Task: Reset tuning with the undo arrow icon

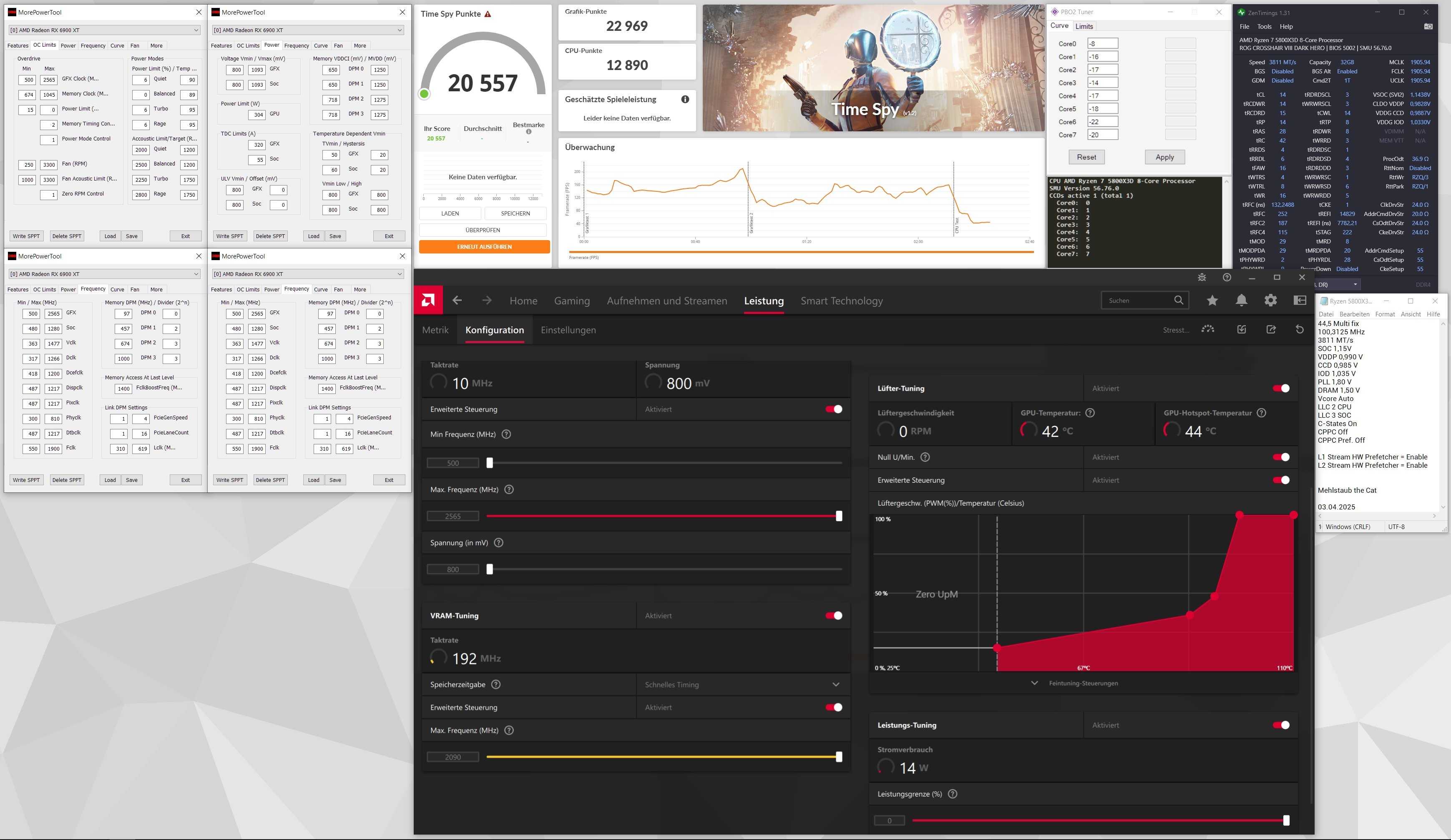Action: point(1300,330)
